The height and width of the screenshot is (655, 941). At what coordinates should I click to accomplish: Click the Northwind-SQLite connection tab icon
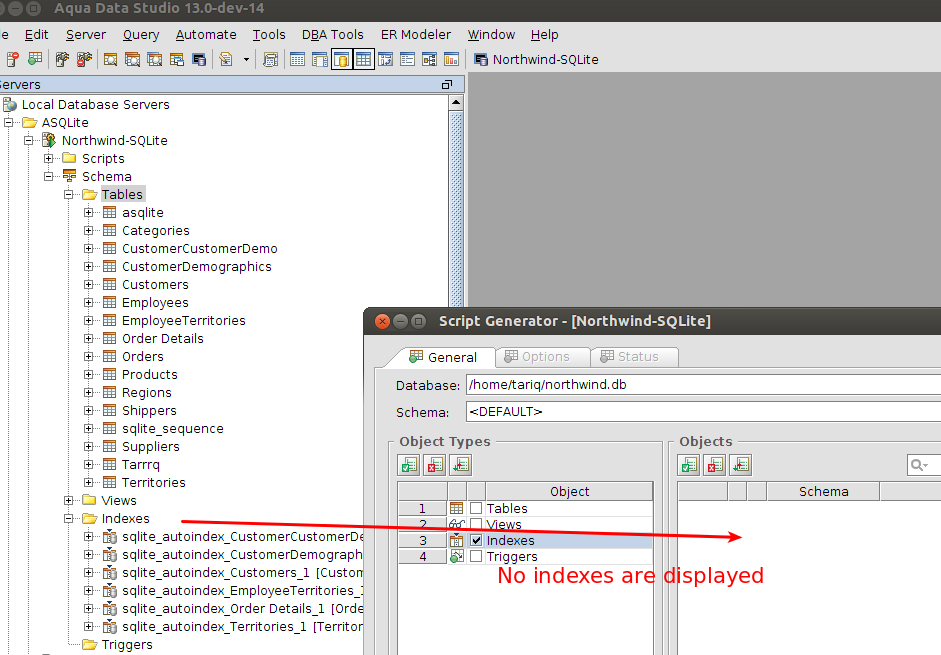pyautogui.click(x=481, y=59)
